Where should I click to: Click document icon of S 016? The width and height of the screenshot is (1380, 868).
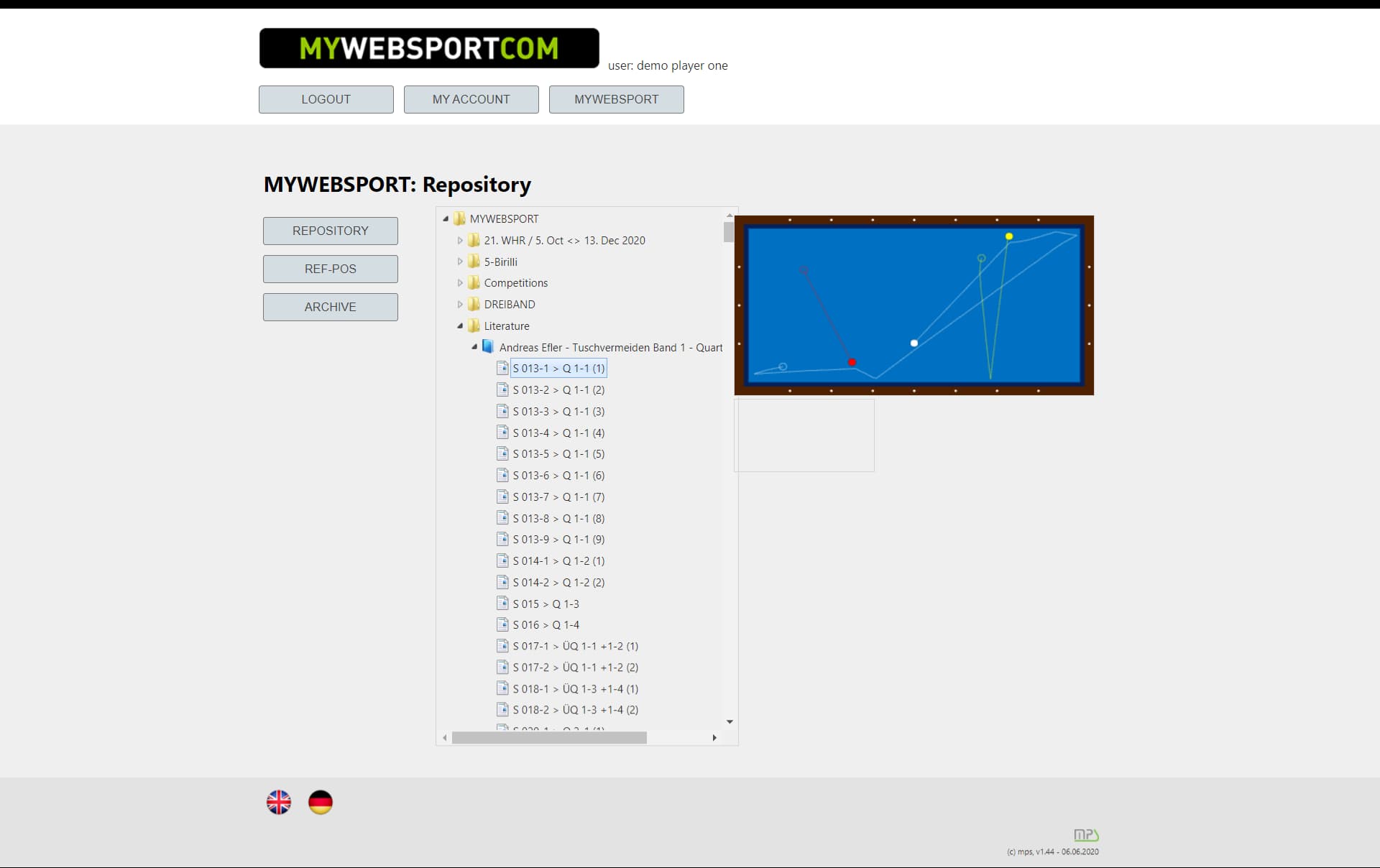(502, 624)
